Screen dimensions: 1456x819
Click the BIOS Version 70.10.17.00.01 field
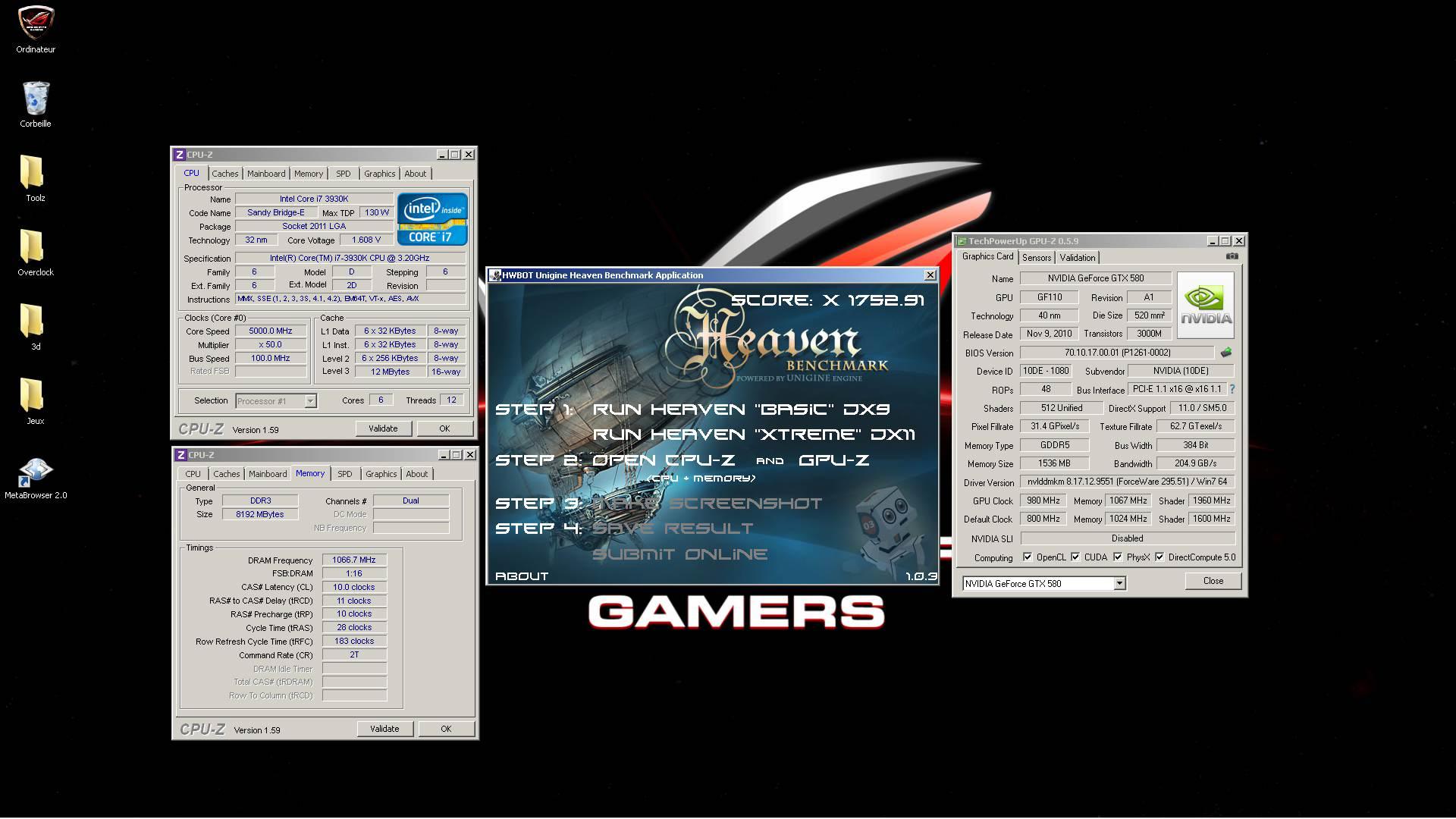tap(1118, 353)
